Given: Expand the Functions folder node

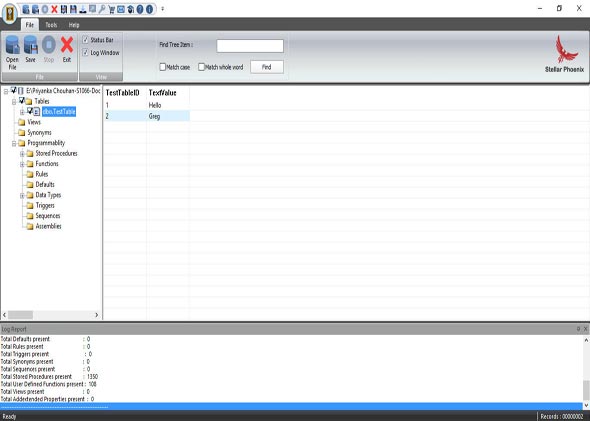Looking at the screenshot, I should pos(22,164).
